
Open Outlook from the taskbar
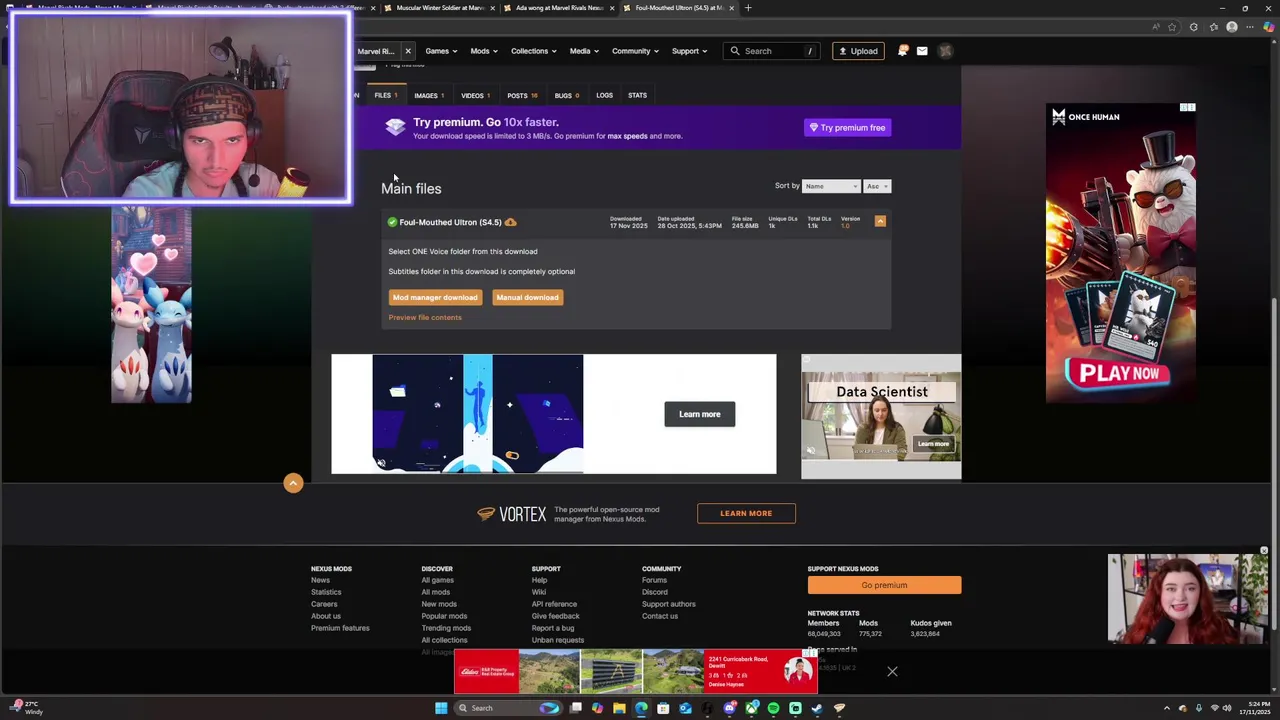[x=685, y=708]
